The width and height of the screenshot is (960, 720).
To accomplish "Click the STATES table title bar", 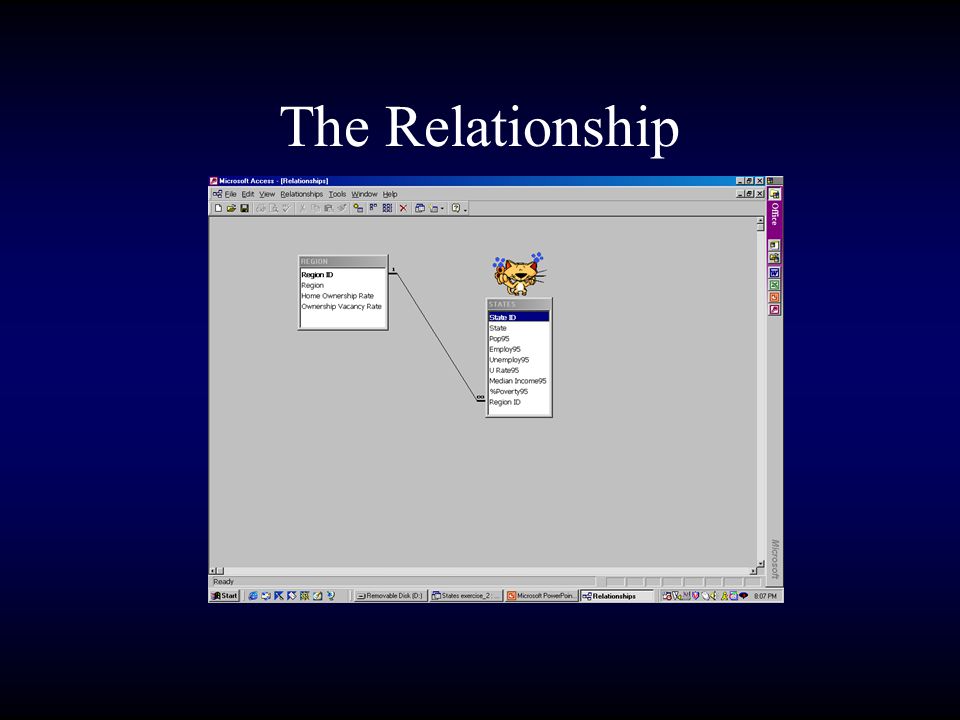I will click(x=519, y=304).
